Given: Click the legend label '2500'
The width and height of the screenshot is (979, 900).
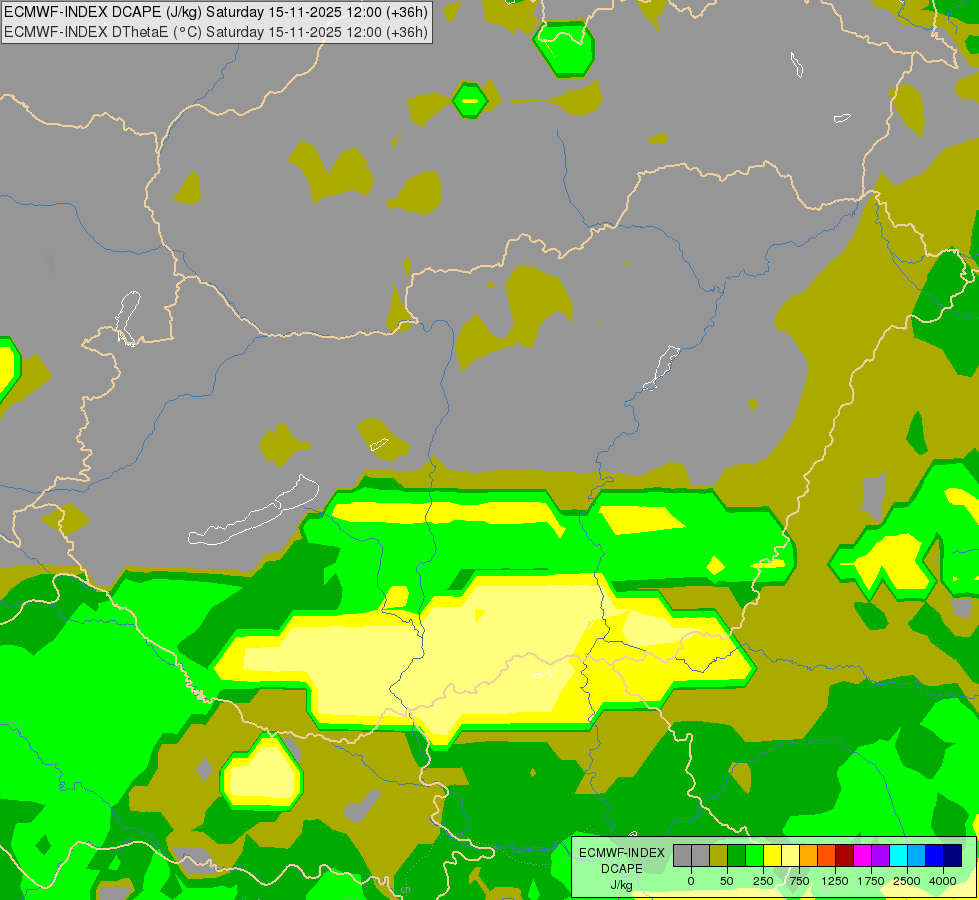Looking at the screenshot, I should [x=907, y=881].
